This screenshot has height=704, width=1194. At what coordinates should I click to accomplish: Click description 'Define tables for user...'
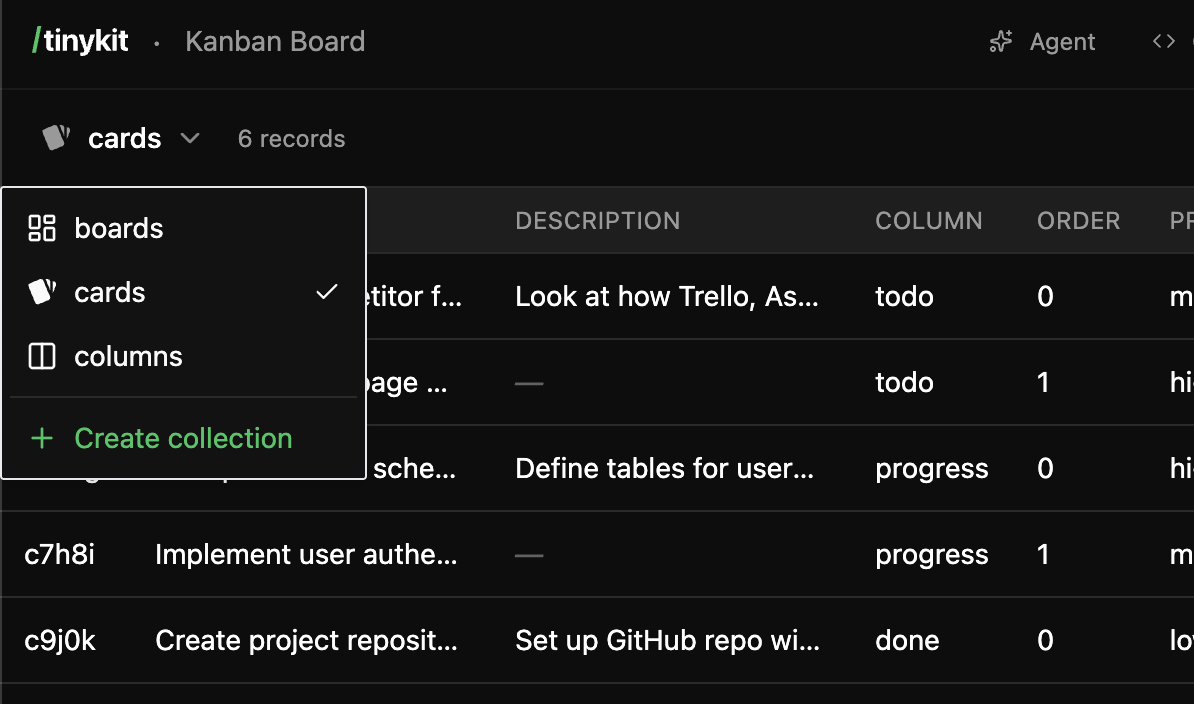pyautogui.click(x=665, y=468)
